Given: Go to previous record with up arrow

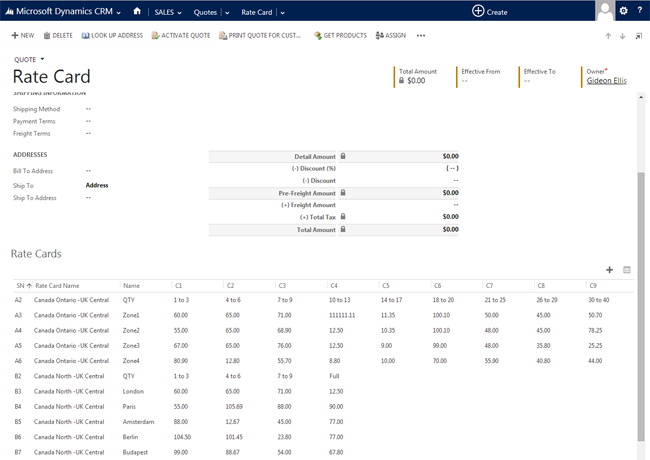Looking at the screenshot, I should pos(607,36).
